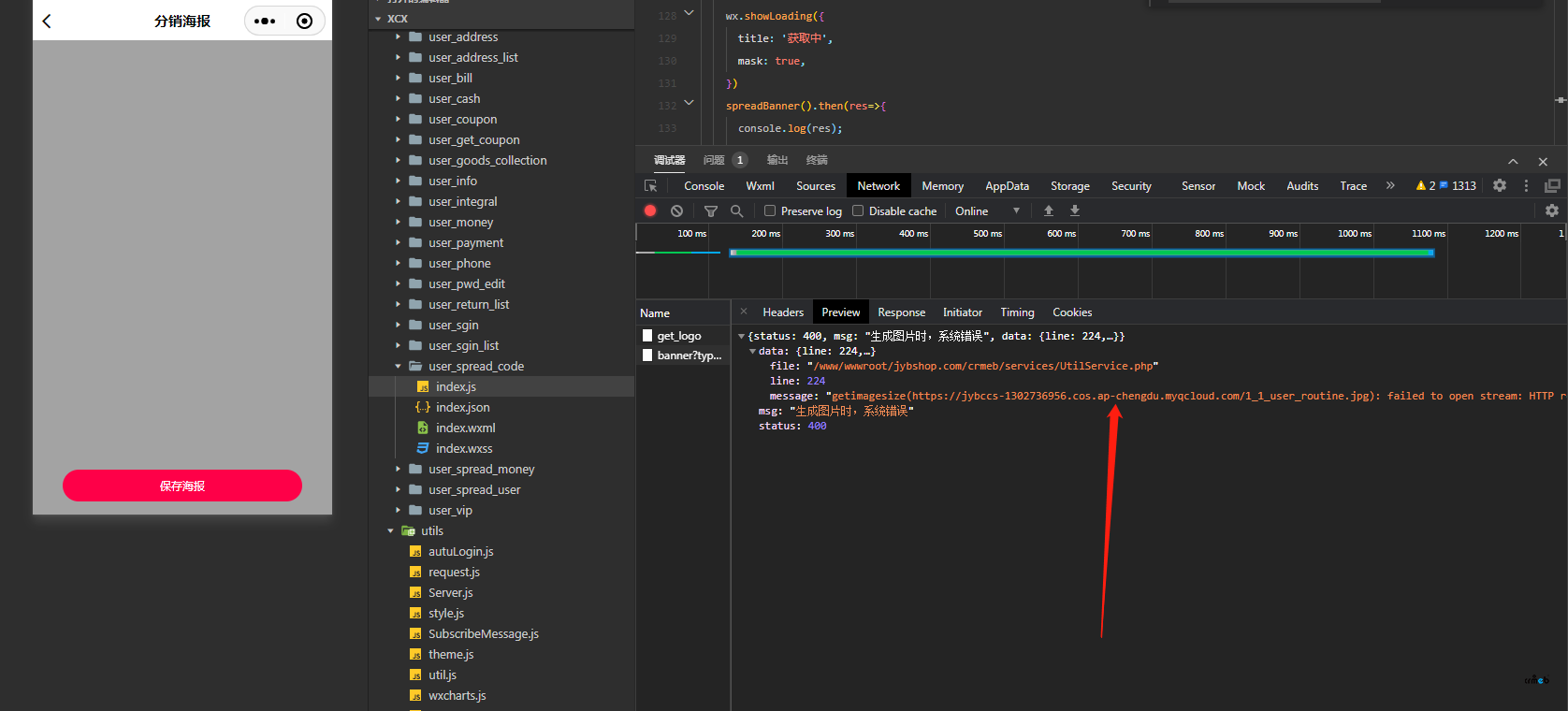Collapse the user_spread_code folder
This screenshot has width=1568, height=711.
click(x=398, y=366)
